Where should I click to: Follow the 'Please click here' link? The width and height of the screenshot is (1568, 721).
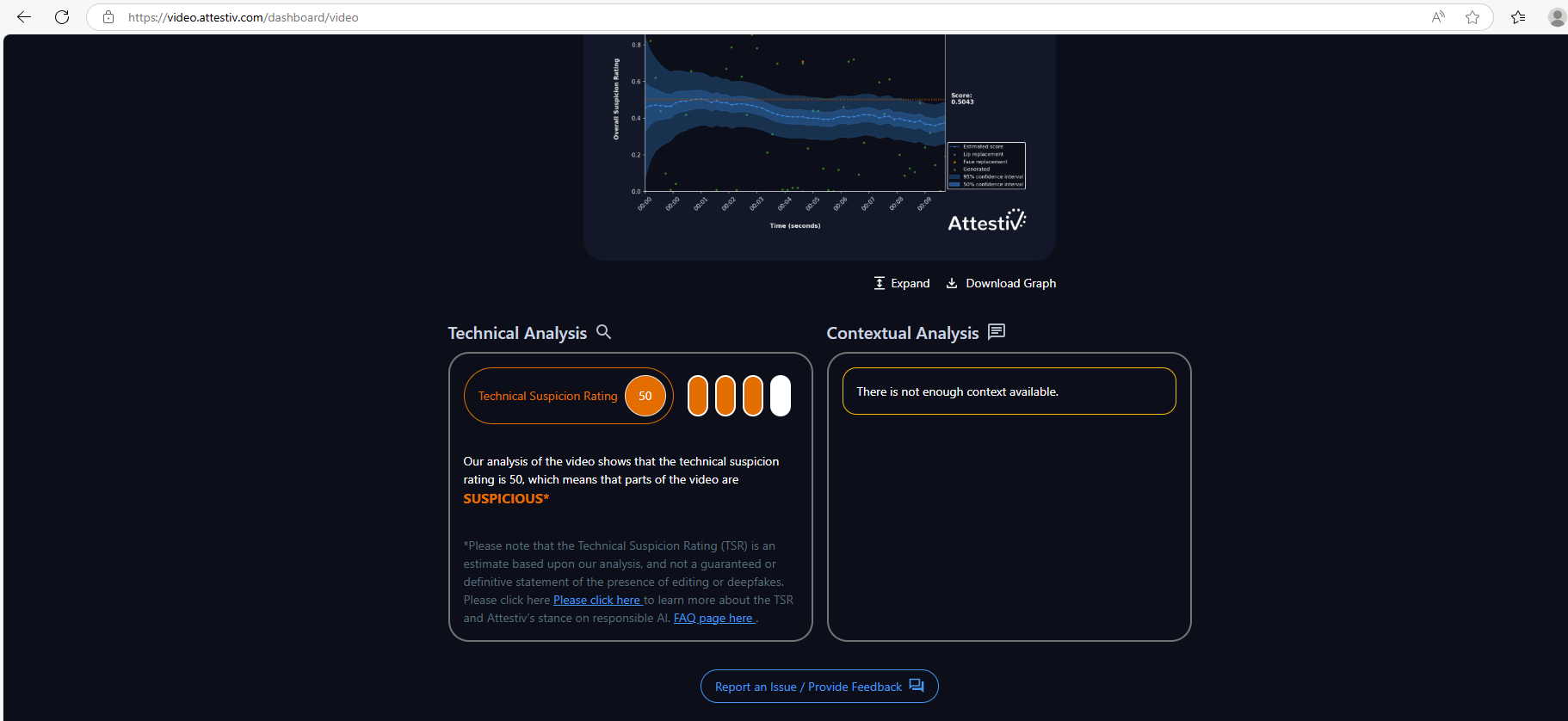coord(598,600)
